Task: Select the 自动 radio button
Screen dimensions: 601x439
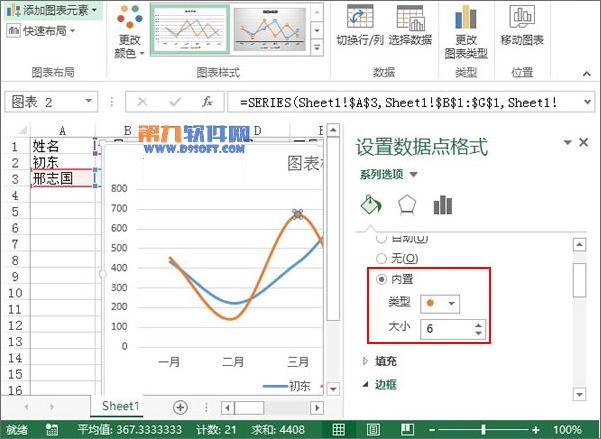Action: pyautogui.click(x=381, y=239)
